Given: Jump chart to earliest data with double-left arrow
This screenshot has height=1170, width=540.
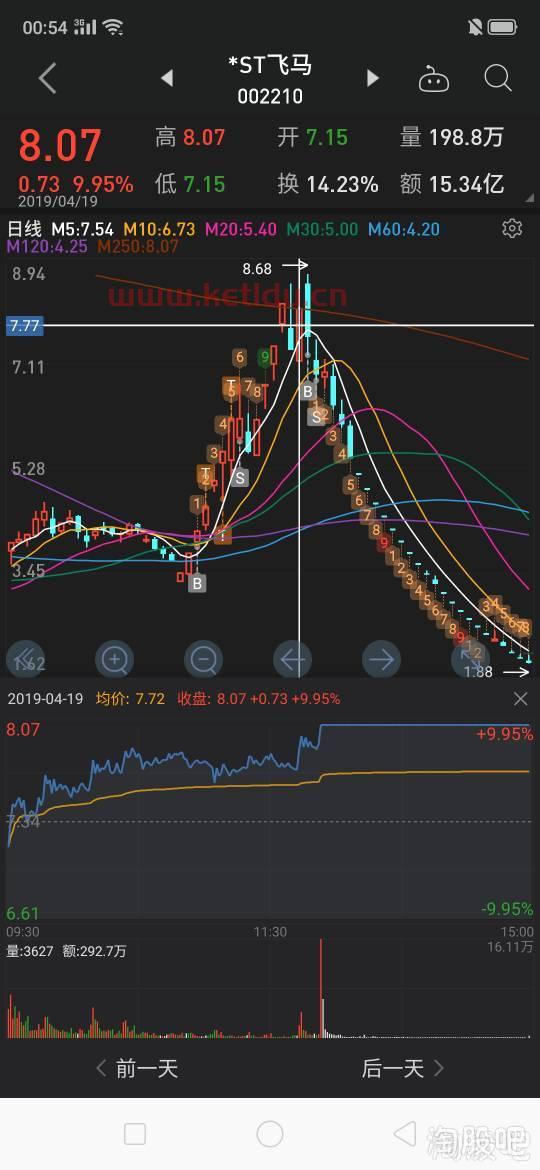Looking at the screenshot, I should [25, 660].
